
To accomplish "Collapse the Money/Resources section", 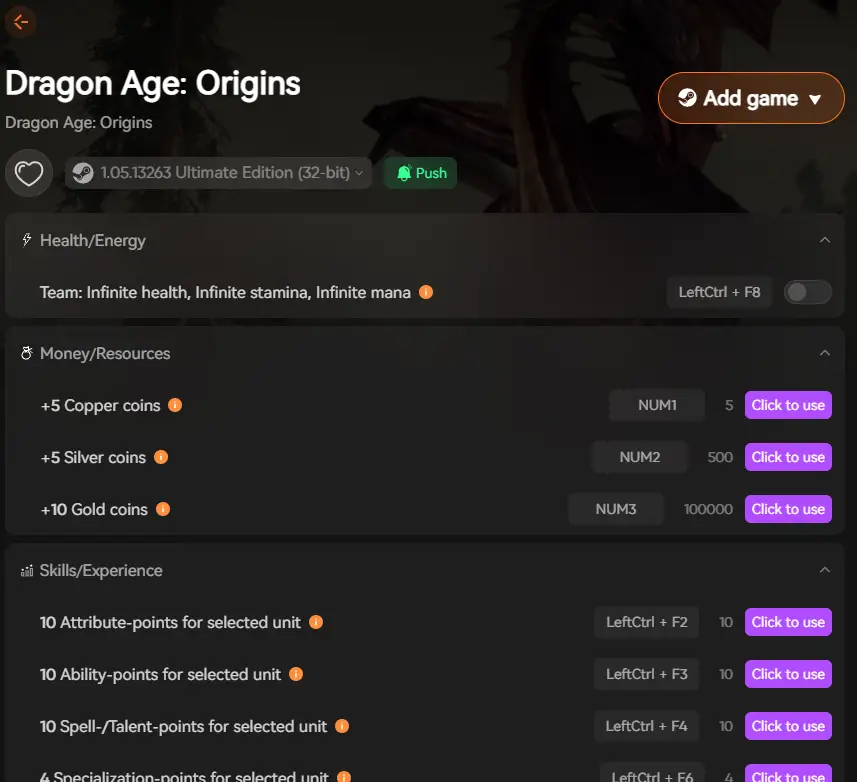I will pos(825,353).
